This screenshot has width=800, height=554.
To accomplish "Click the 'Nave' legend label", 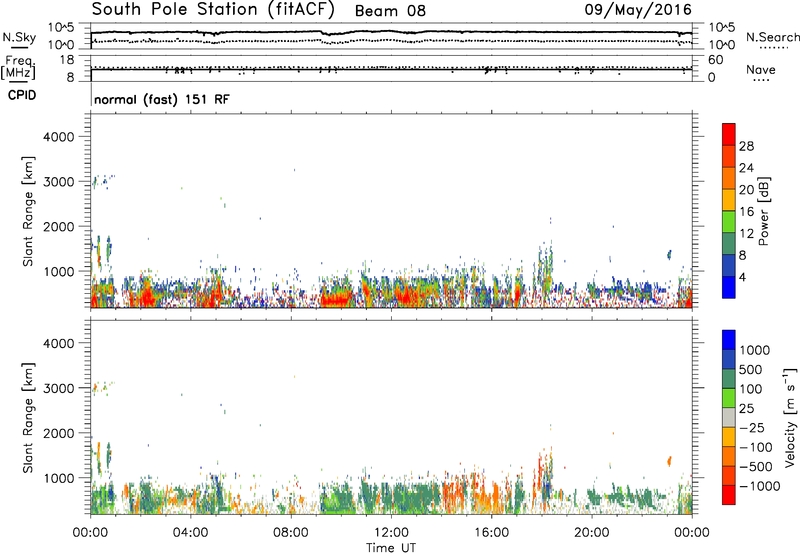I will pos(761,69).
